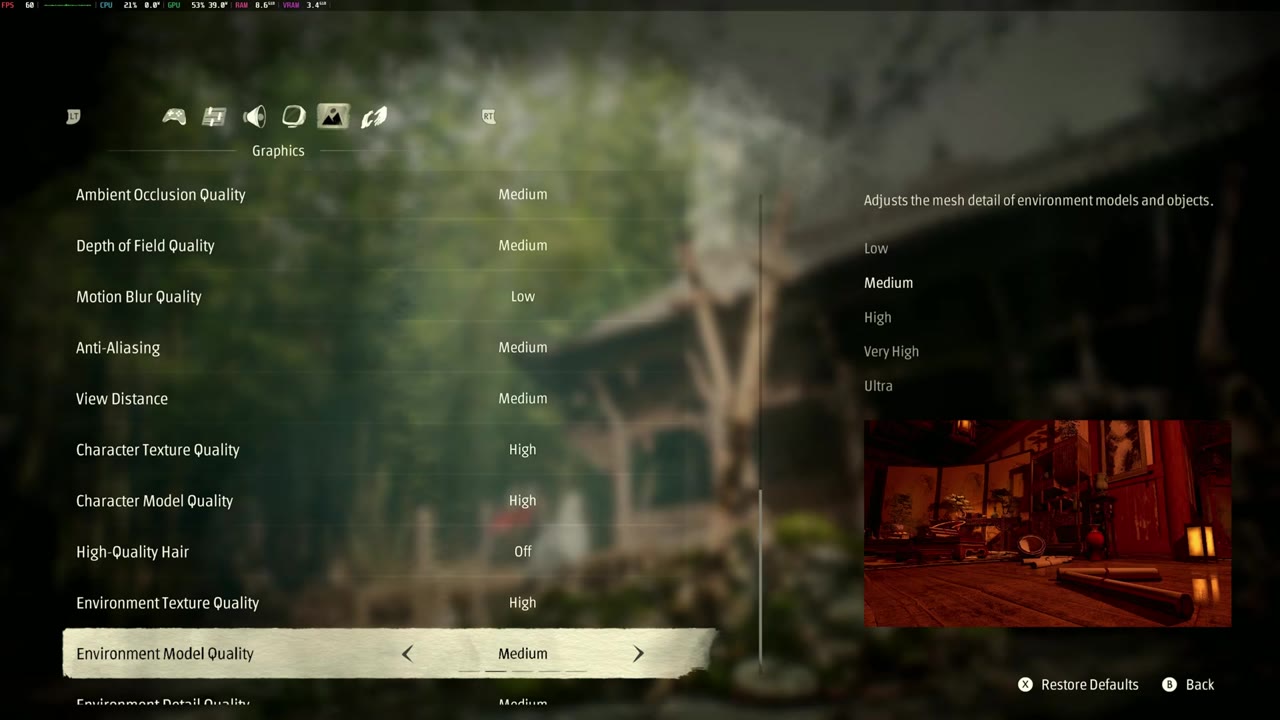Click the LT previous-tab icon
Viewport: 1280px width, 720px height.
pos(73,117)
